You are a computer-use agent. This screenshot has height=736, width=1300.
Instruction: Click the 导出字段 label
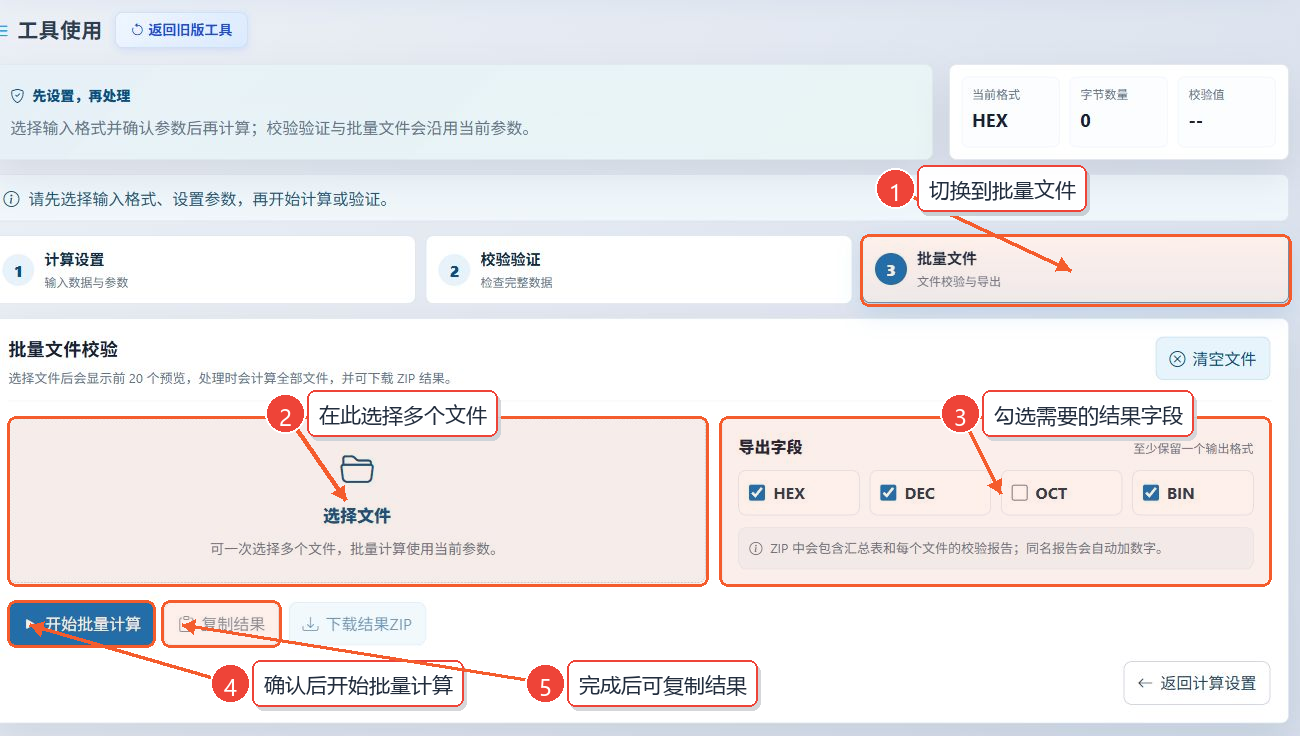point(770,448)
